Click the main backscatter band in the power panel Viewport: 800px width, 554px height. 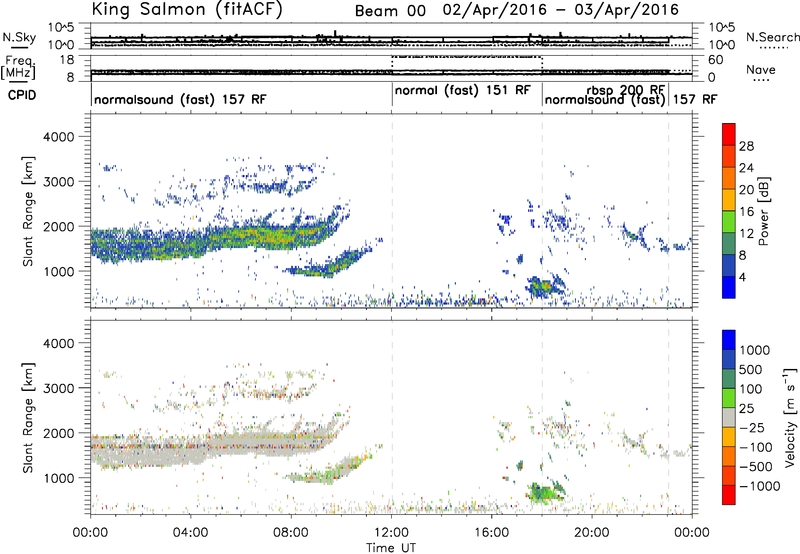[214, 240]
